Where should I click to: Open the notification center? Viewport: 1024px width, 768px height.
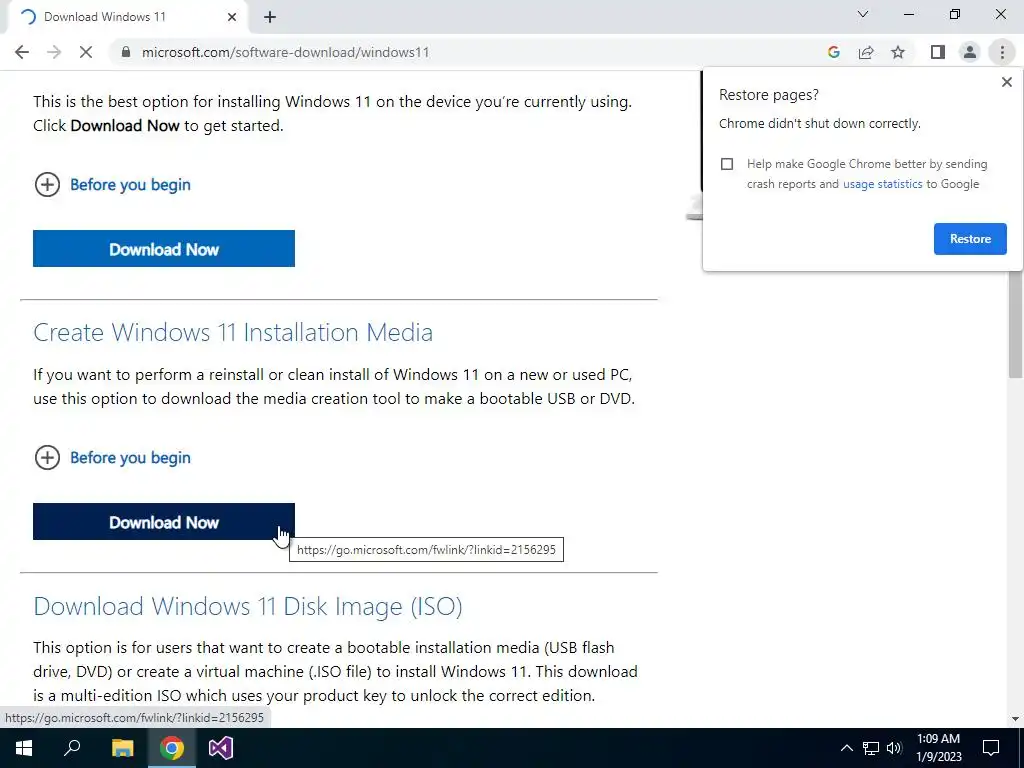tap(991, 748)
